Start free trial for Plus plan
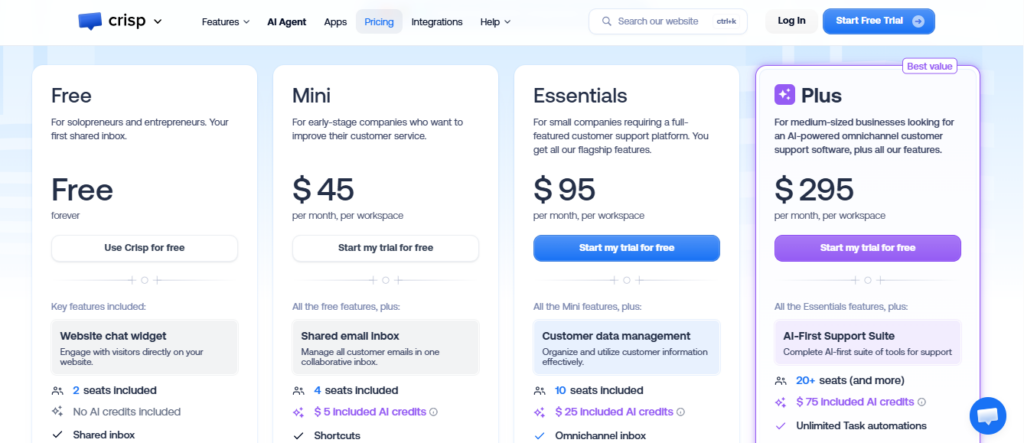This screenshot has height=443, width=1024. pyautogui.click(x=867, y=248)
